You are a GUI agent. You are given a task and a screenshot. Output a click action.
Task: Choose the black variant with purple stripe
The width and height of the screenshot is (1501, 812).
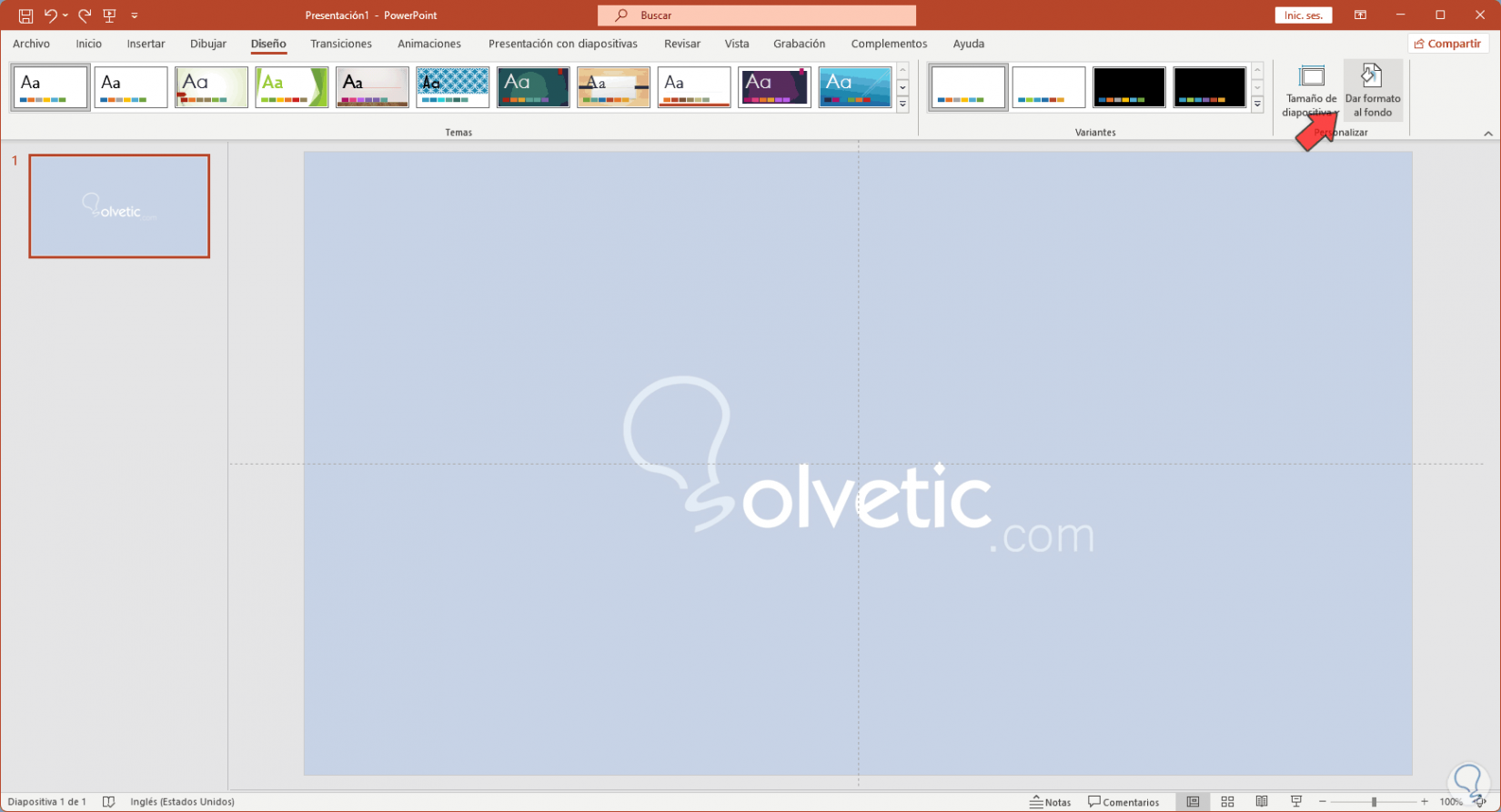(x=1210, y=87)
